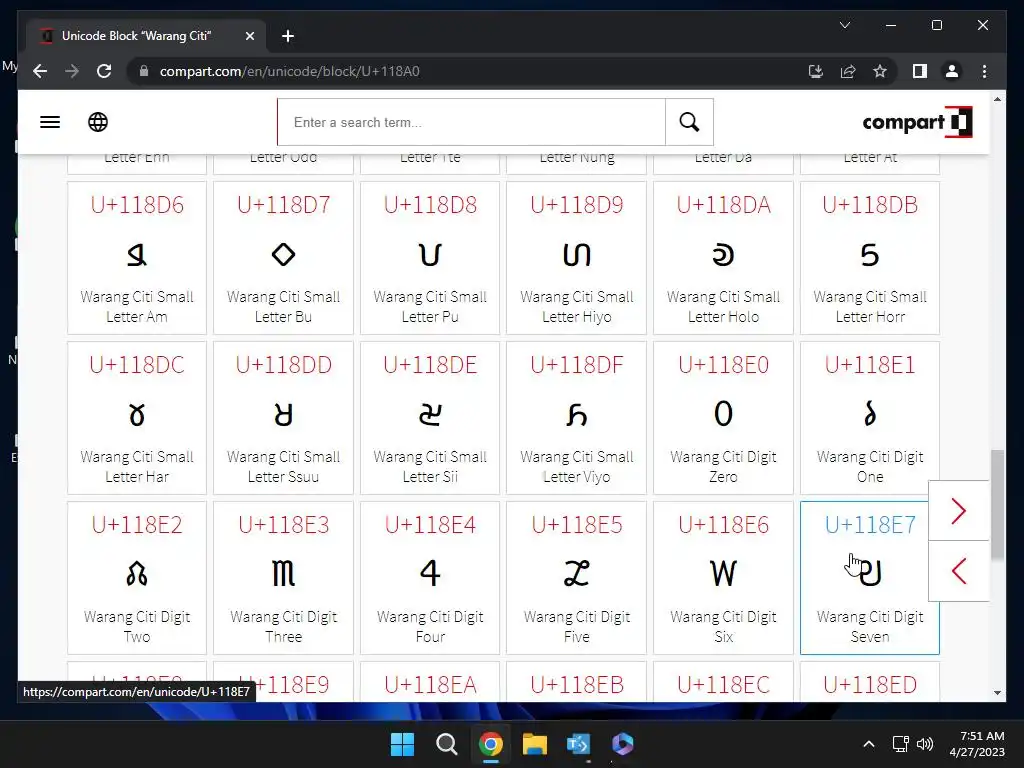Go forward in browser history

coord(72,71)
